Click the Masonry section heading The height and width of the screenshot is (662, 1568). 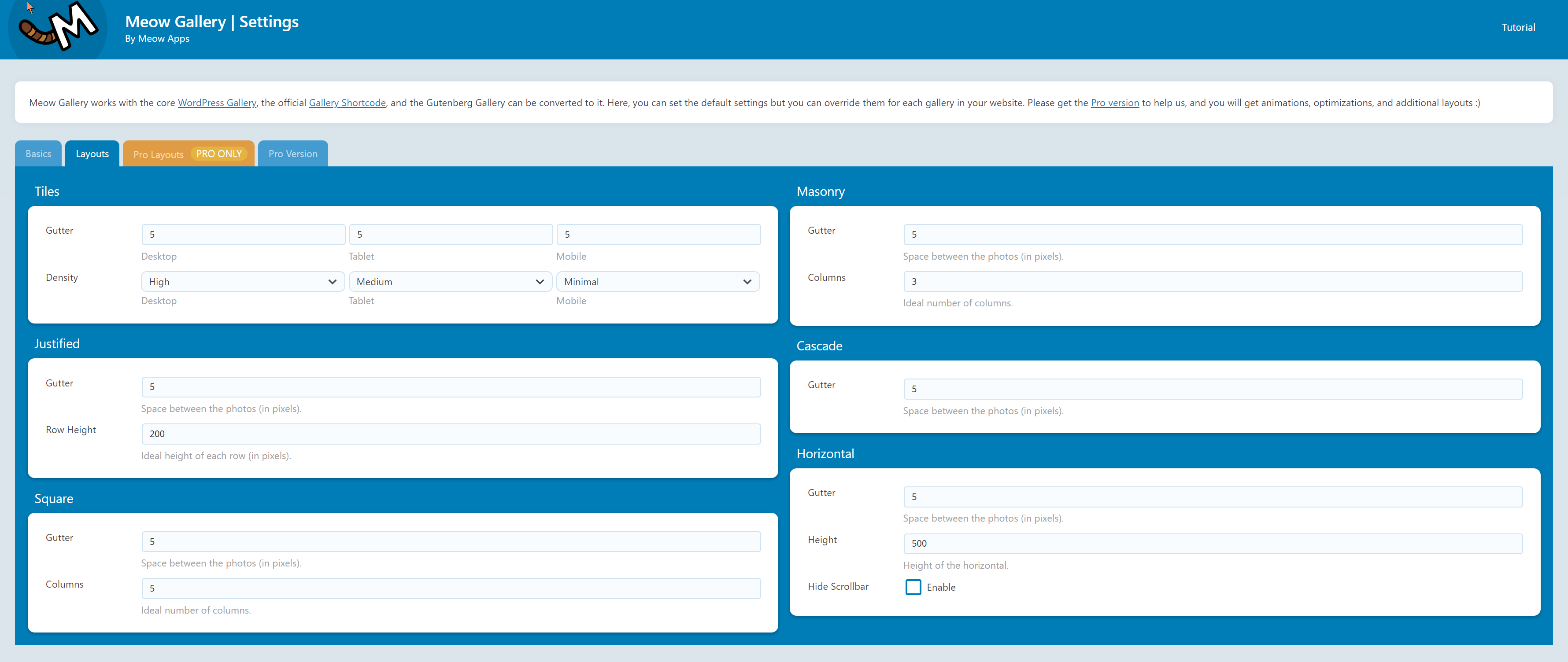pos(821,191)
